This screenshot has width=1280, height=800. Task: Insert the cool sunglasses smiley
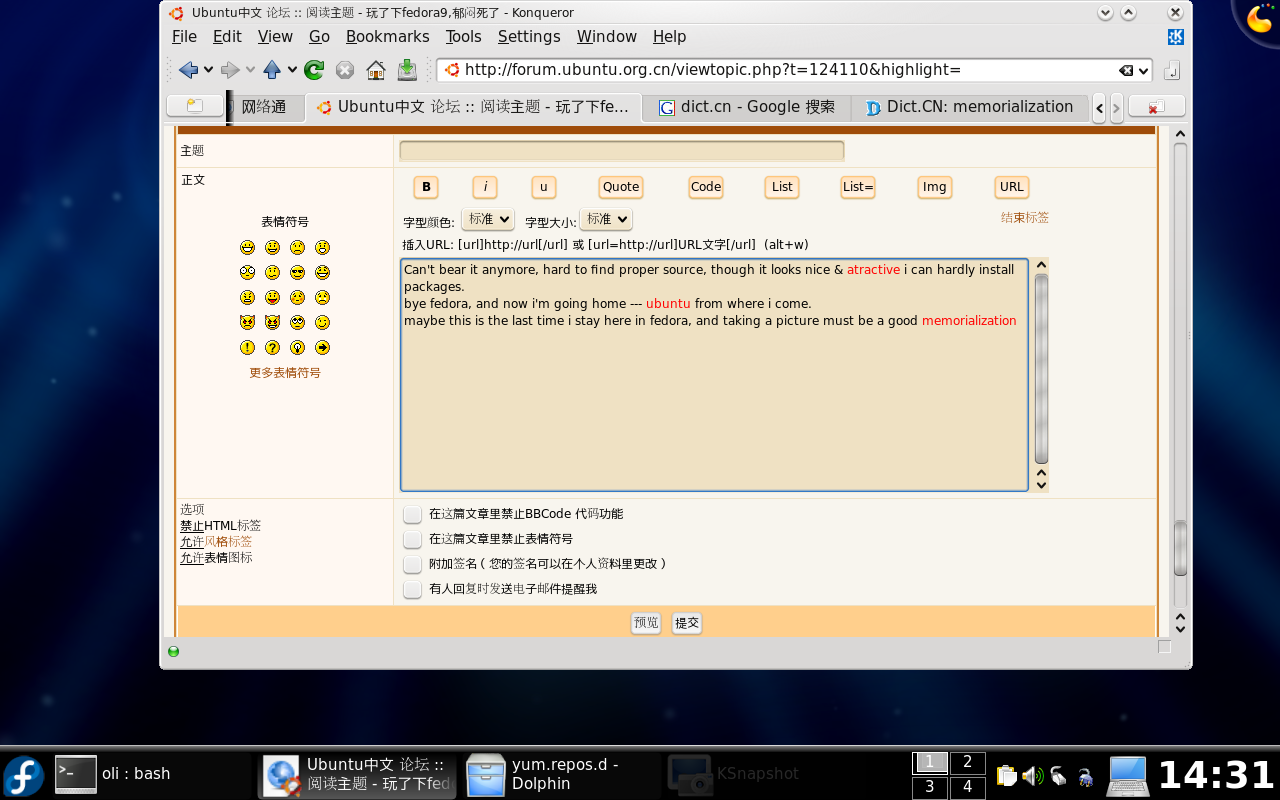click(x=297, y=272)
